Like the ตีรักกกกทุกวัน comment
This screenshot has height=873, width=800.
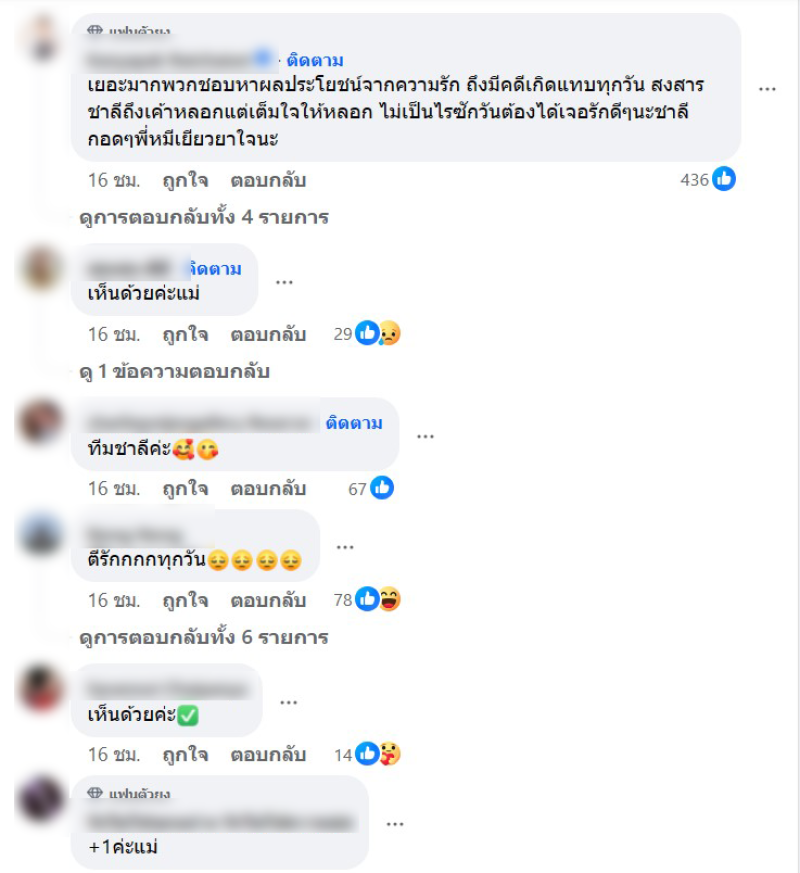pyautogui.click(x=185, y=600)
